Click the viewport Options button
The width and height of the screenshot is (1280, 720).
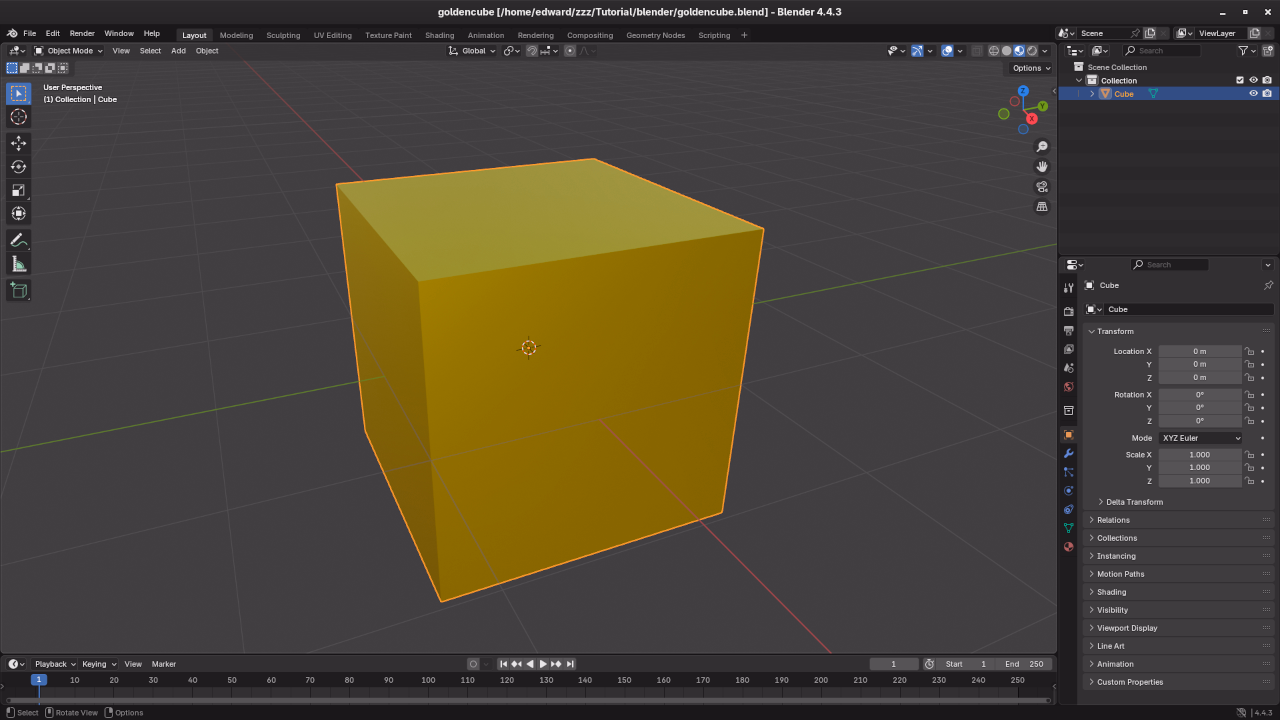(1032, 68)
